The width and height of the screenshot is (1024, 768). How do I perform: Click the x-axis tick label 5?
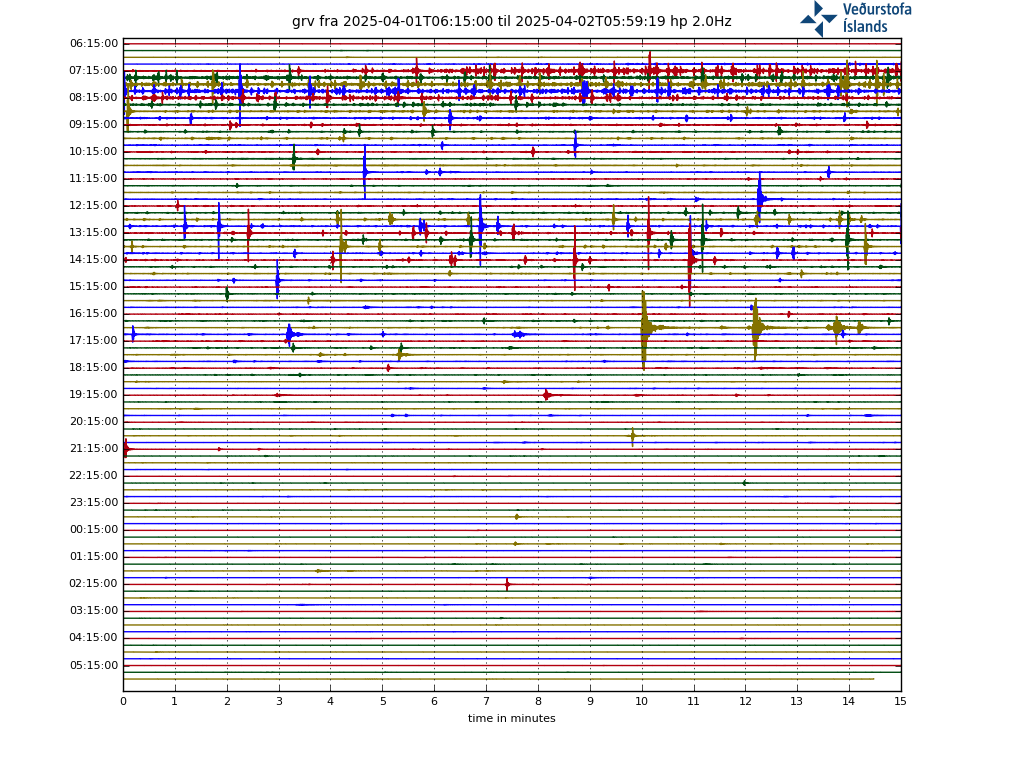click(x=383, y=701)
